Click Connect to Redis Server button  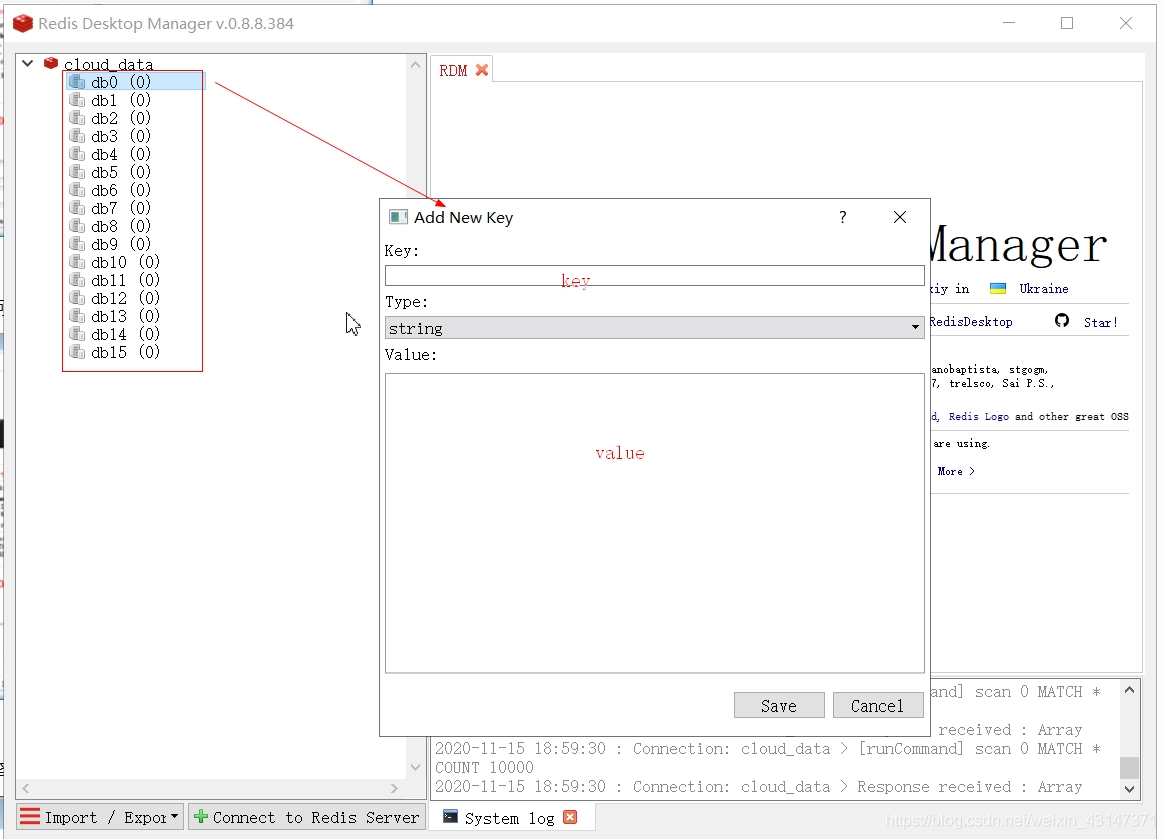307,817
